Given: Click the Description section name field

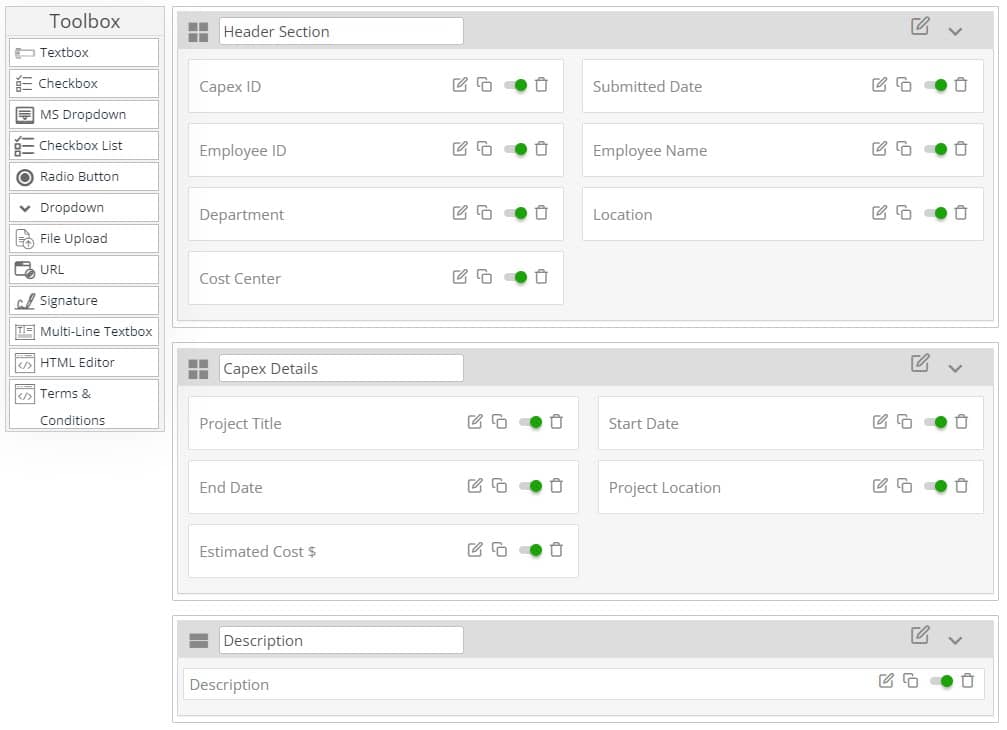Looking at the screenshot, I should pos(341,641).
